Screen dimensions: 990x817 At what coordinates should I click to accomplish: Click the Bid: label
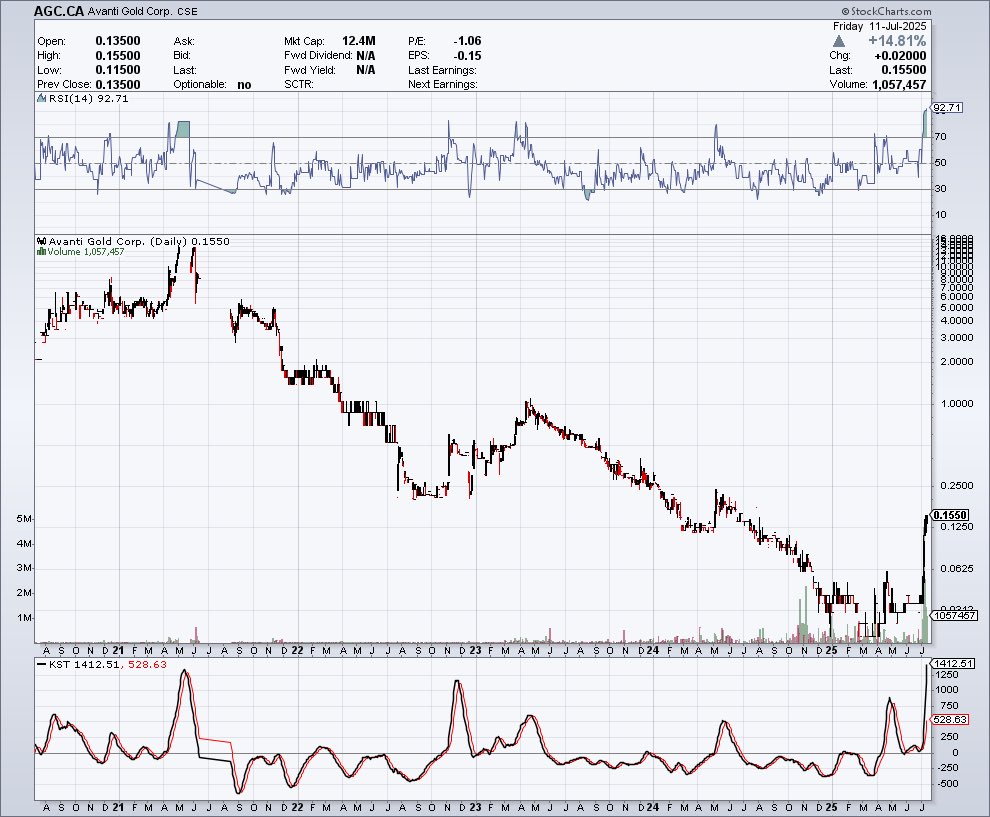point(182,56)
